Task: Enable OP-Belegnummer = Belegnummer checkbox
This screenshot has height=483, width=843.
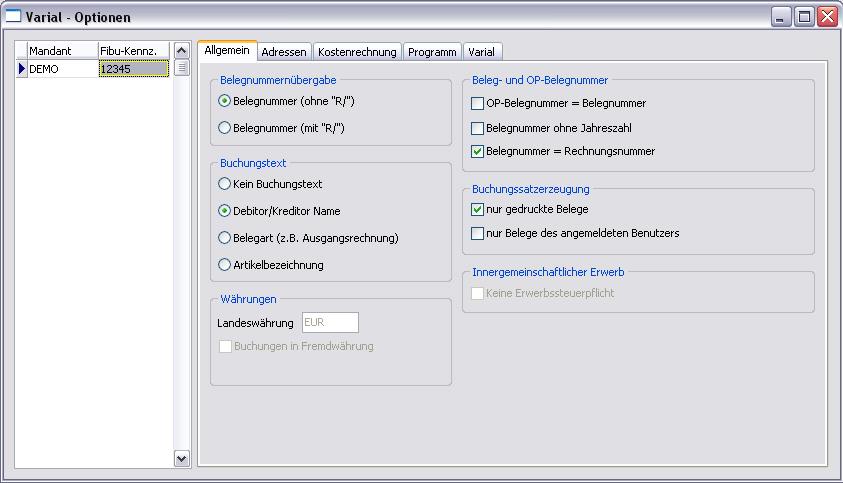Action: [477, 103]
